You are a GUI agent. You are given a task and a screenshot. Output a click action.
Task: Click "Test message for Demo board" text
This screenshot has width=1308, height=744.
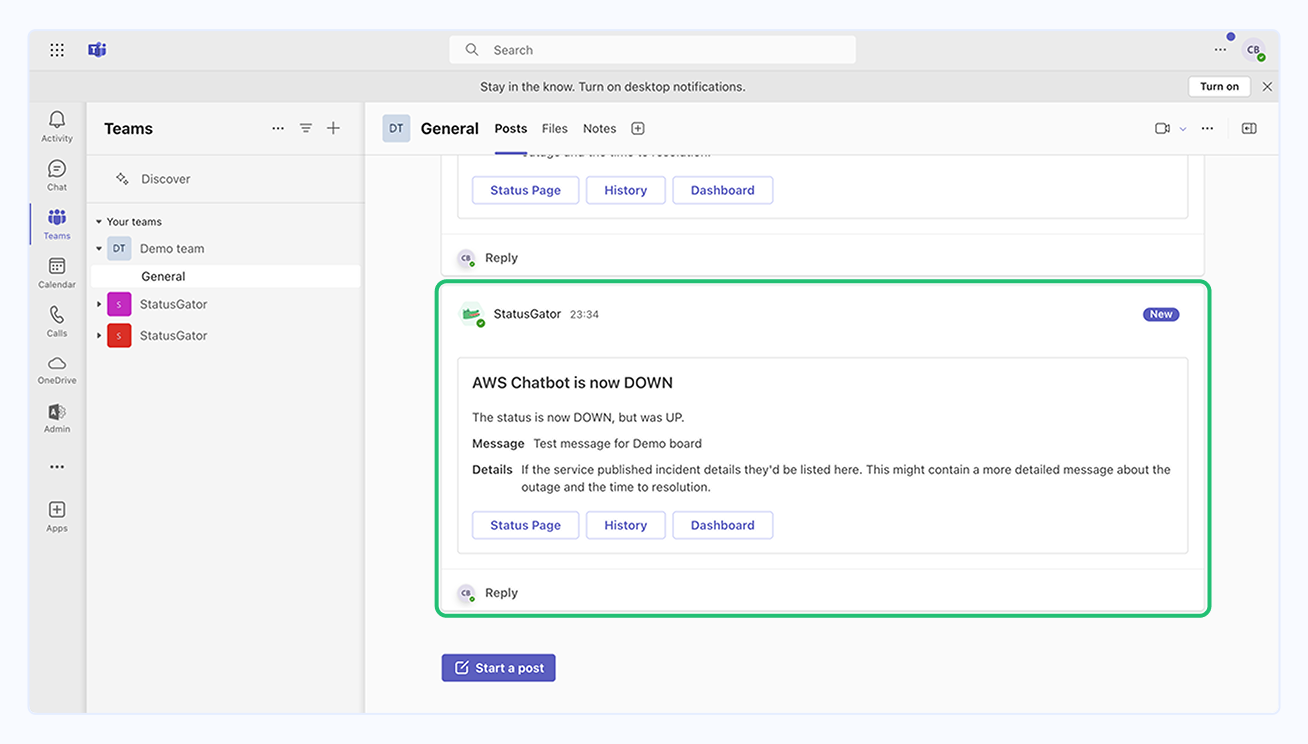pos(617,444)
